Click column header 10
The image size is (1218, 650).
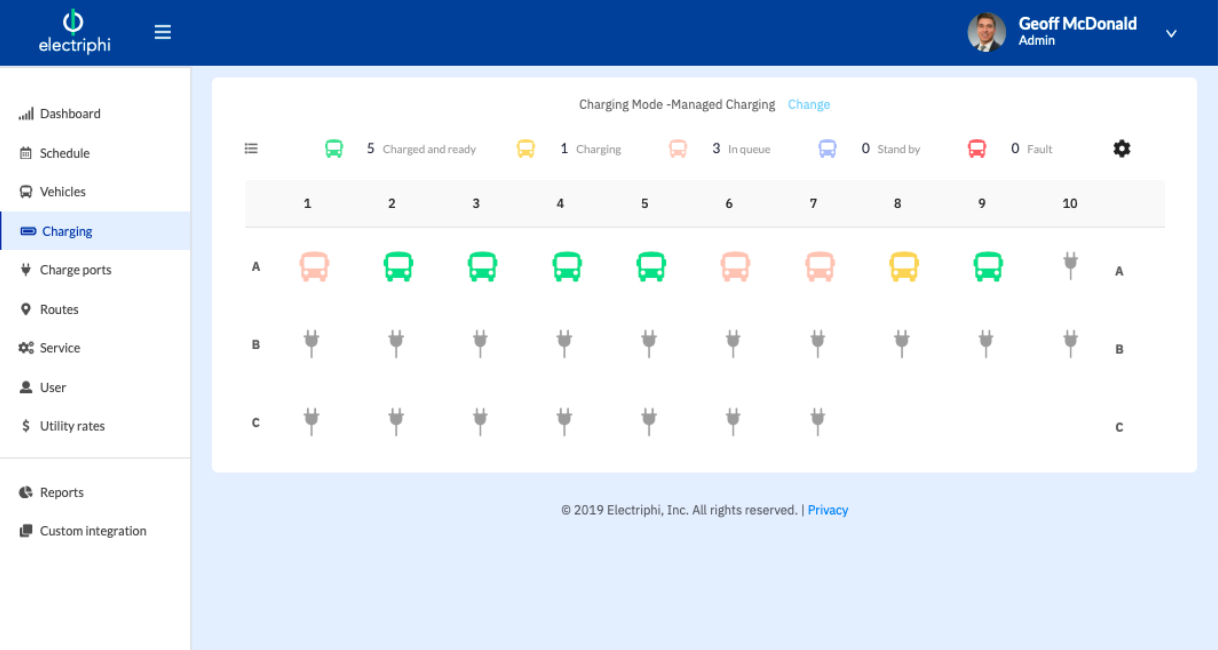pos(1070,203)
